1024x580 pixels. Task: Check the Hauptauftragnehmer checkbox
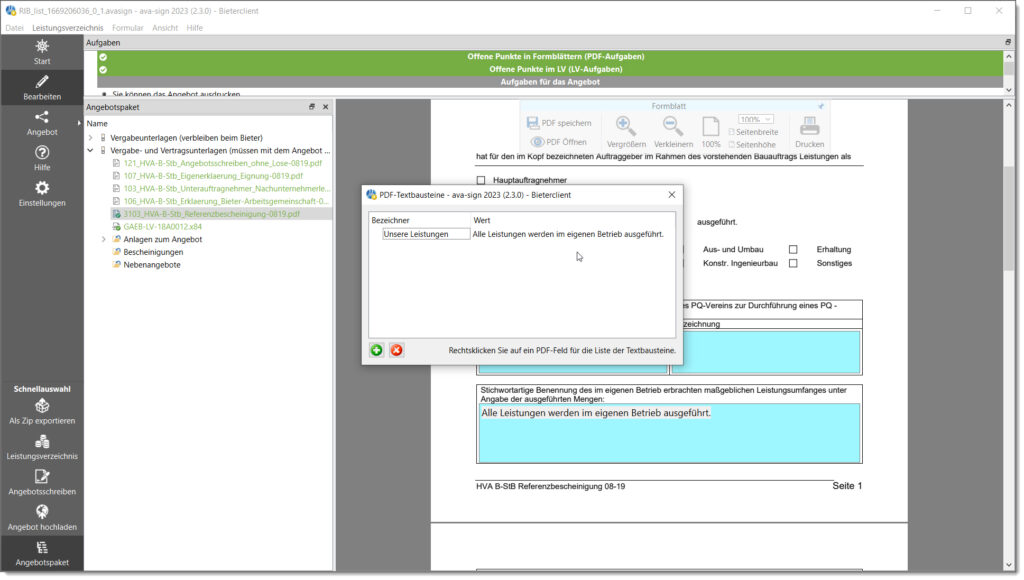(481, 180)
